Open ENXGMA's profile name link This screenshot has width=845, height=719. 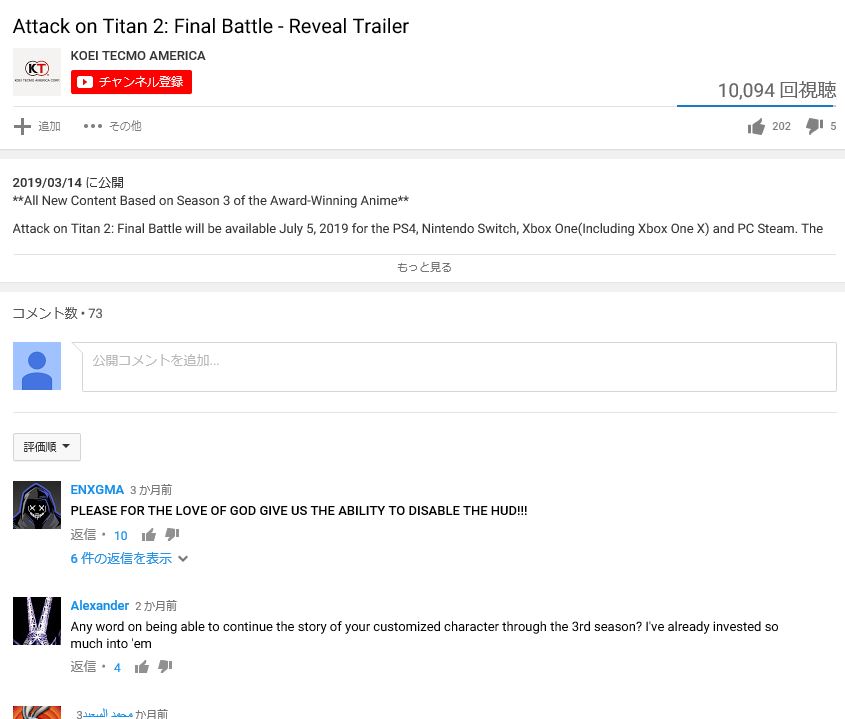coord(97,489)
